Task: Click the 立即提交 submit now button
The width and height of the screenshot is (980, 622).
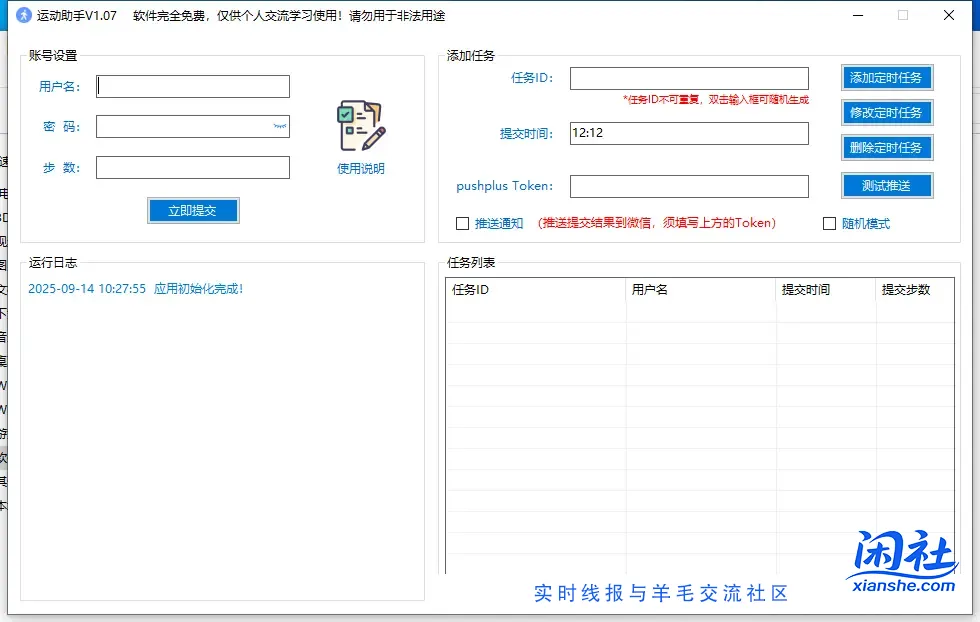Action: click(x=192, y=210)
